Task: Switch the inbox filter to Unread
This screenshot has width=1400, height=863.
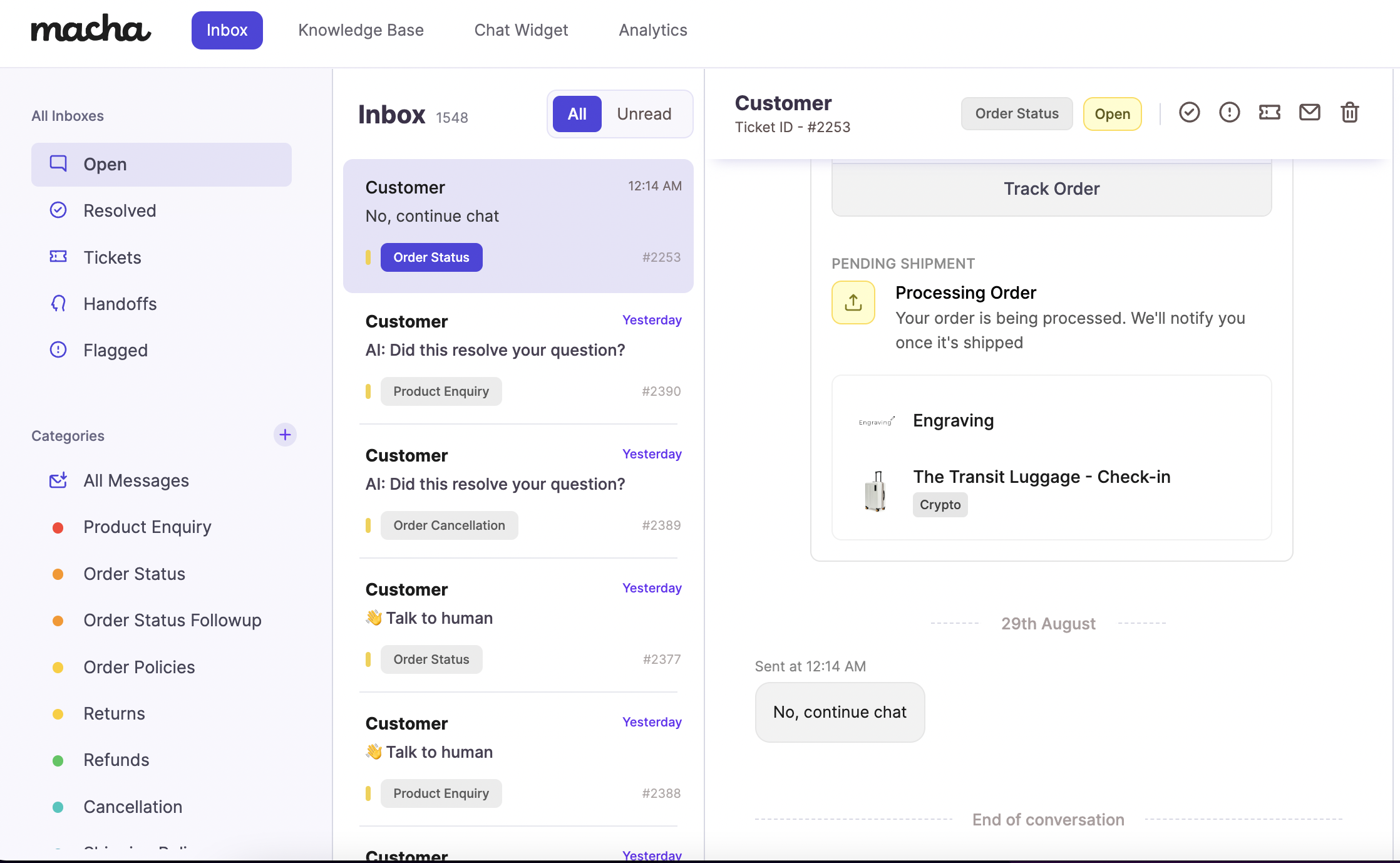Action: [x=644, y=114]
